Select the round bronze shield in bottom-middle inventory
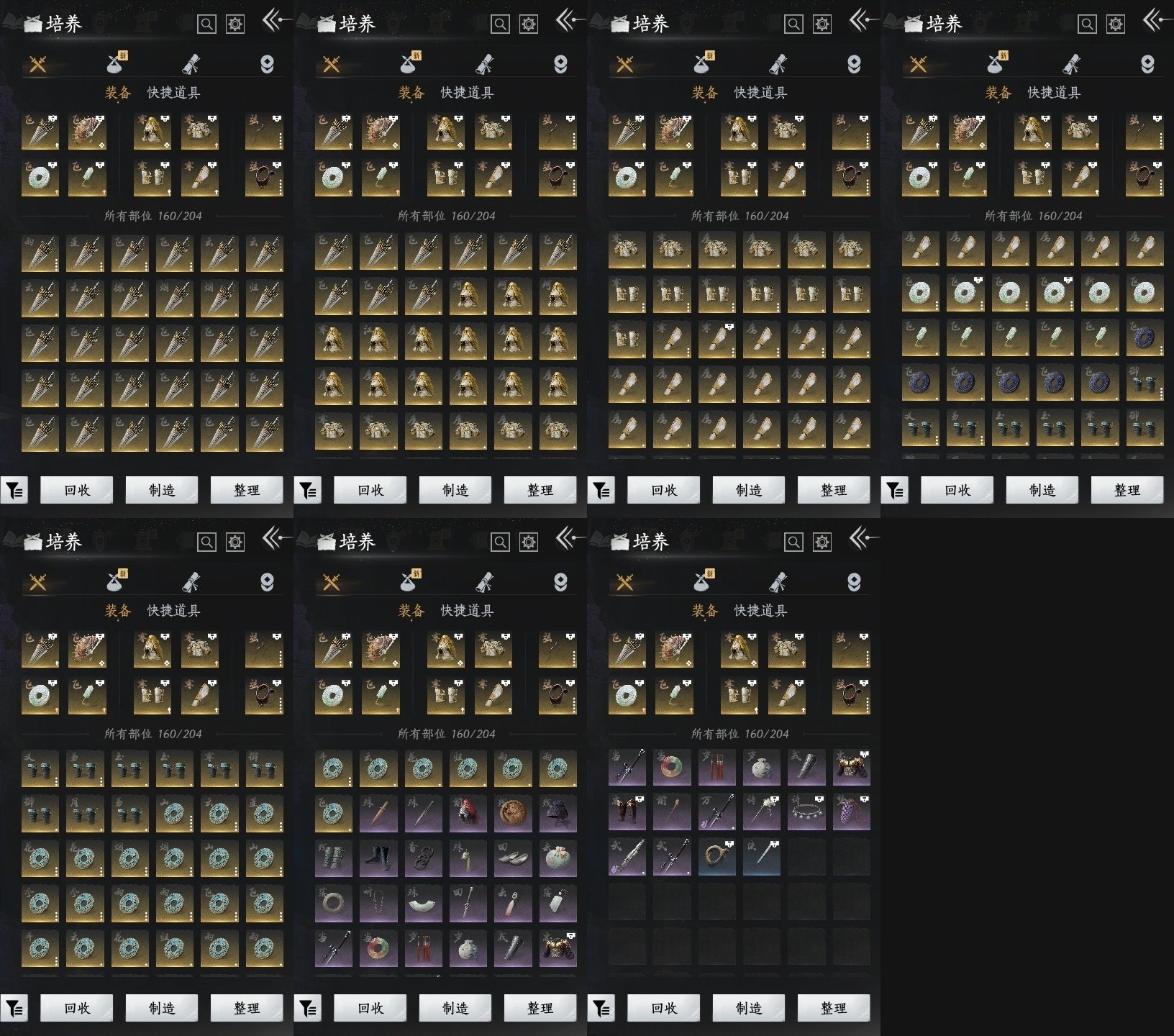 coord(513,813)
